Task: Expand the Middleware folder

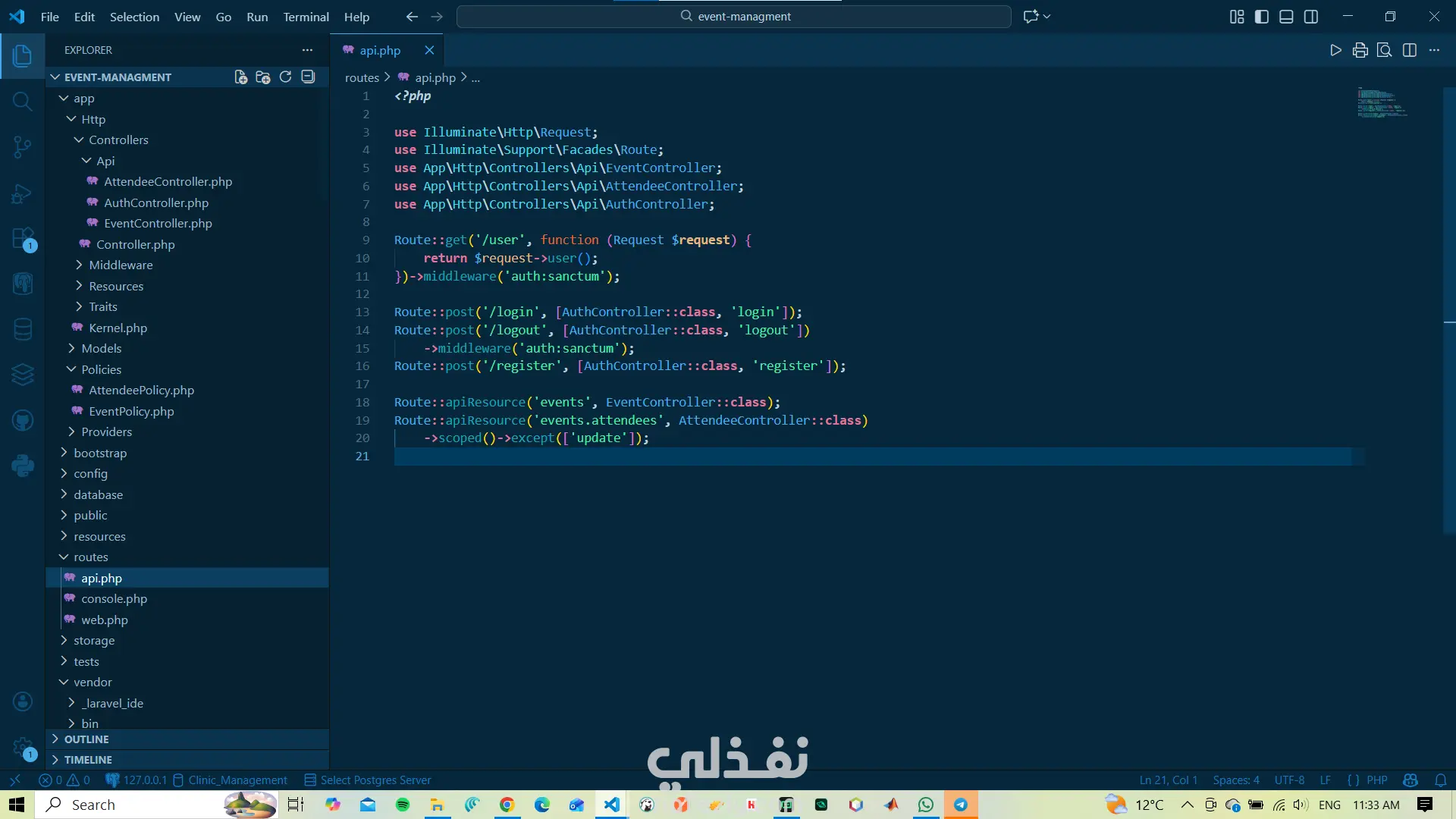Action: click(121, 265)
